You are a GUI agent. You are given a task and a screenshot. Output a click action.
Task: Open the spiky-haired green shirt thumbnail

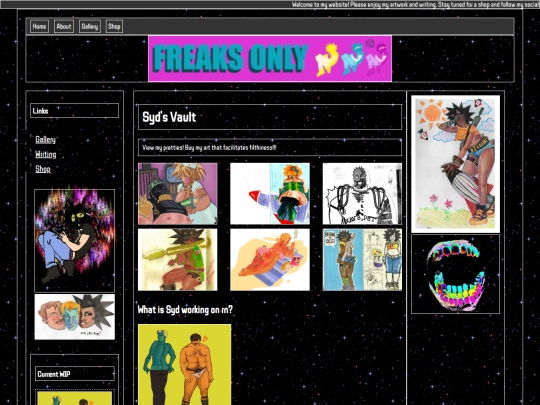click(x=178, y=260)
